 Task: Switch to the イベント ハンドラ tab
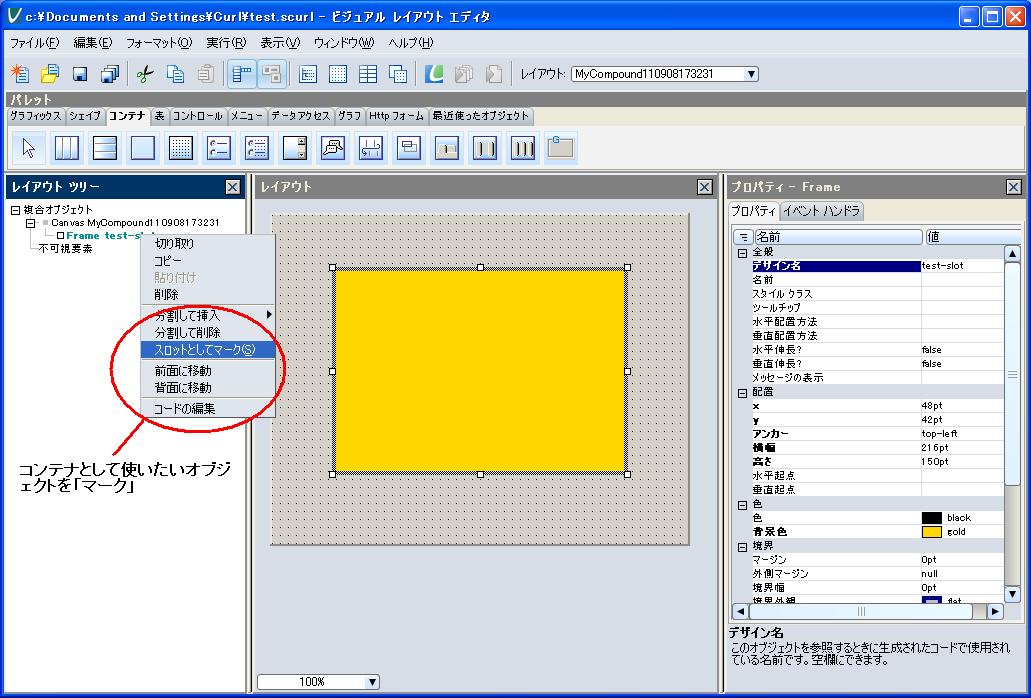pos(820,211)
